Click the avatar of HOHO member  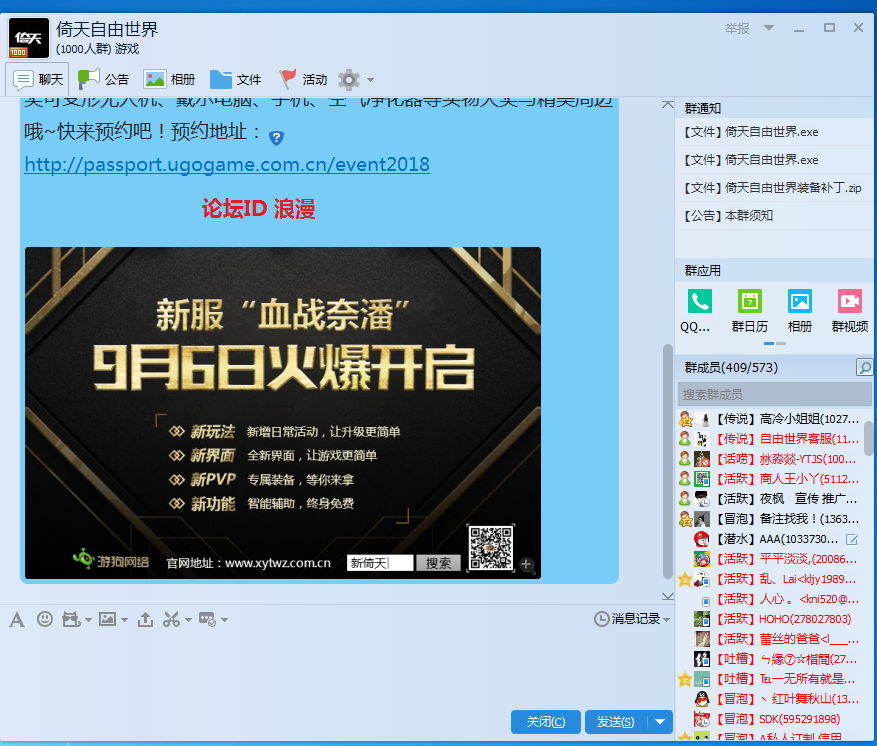(702, 619)
